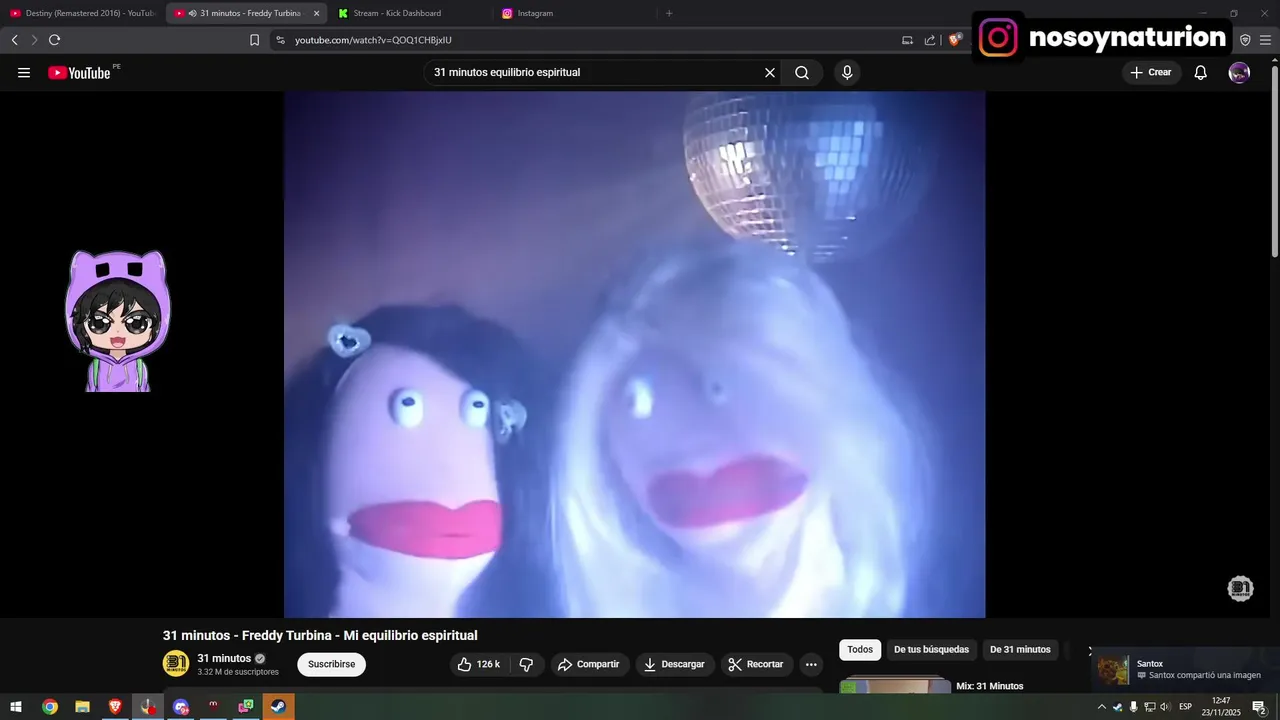Screen dimensions: 1280x720
Task: Reload the current page
Action: click(x=54, y=40)
